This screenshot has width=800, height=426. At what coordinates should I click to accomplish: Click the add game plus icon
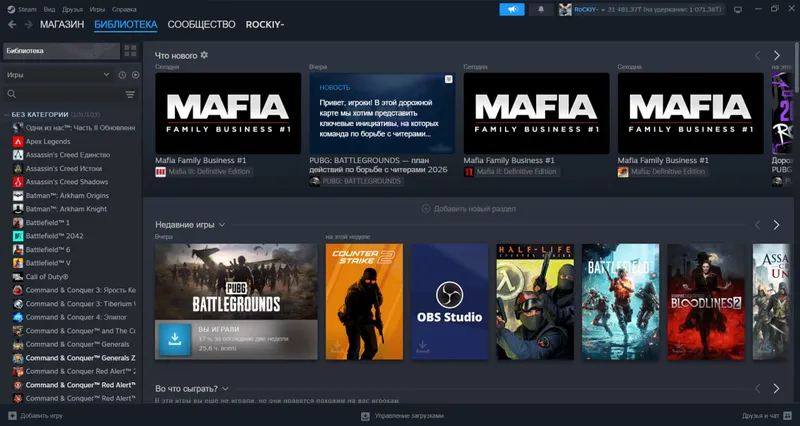point(12,416)
